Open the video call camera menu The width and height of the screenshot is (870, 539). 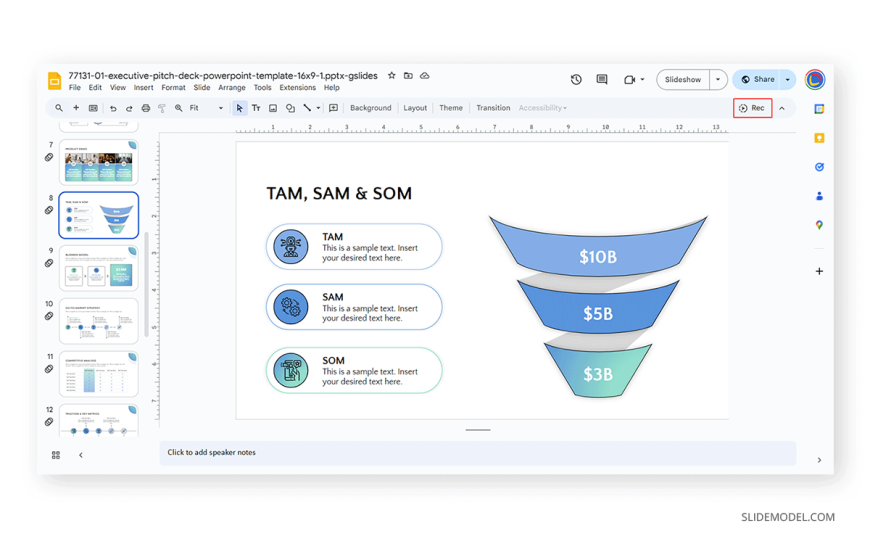pyautogui.click(x=634, y=79)
